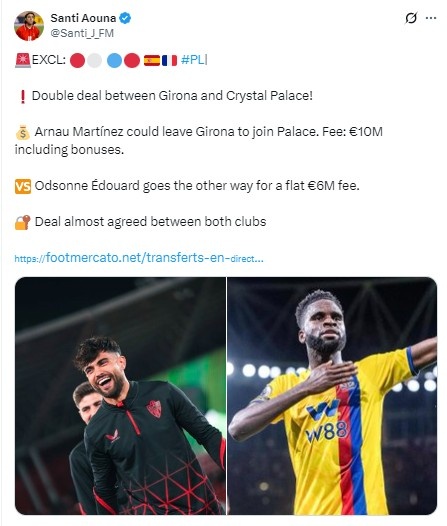Click the France flag emoji
447x526 pixels.
tap(169, 61)
